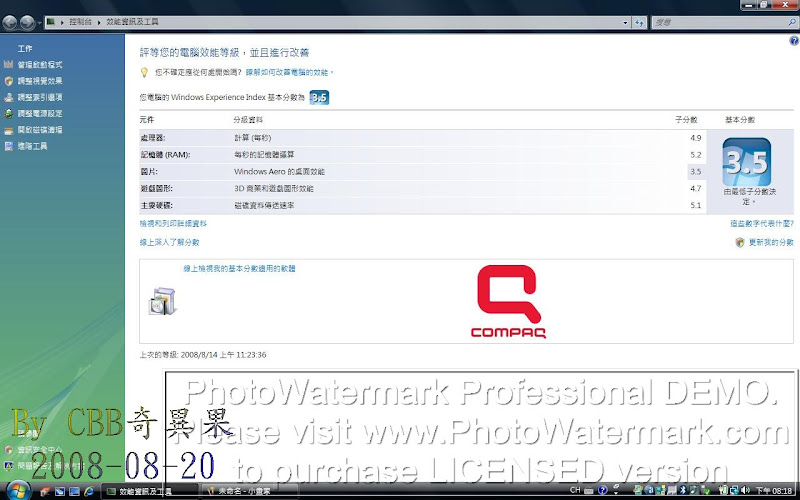Click Windows Aero 的桌面效能 description
Image resolution: width=800 pixels, height=500 pixels.
279,171
